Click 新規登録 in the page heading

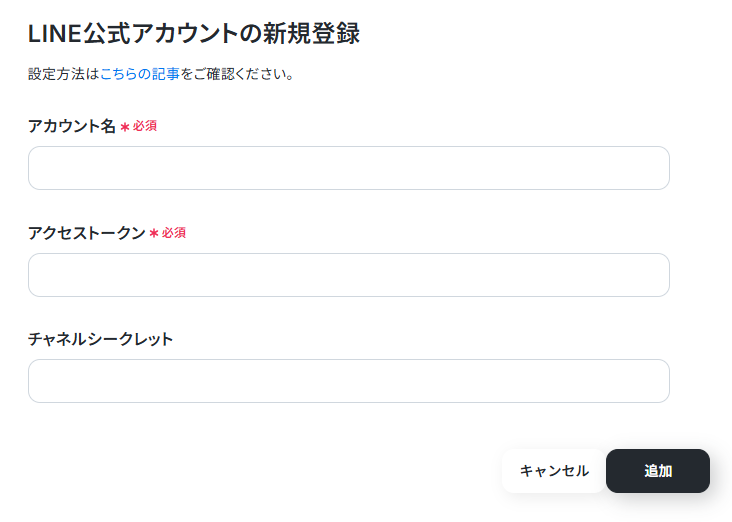click(311, 34)
